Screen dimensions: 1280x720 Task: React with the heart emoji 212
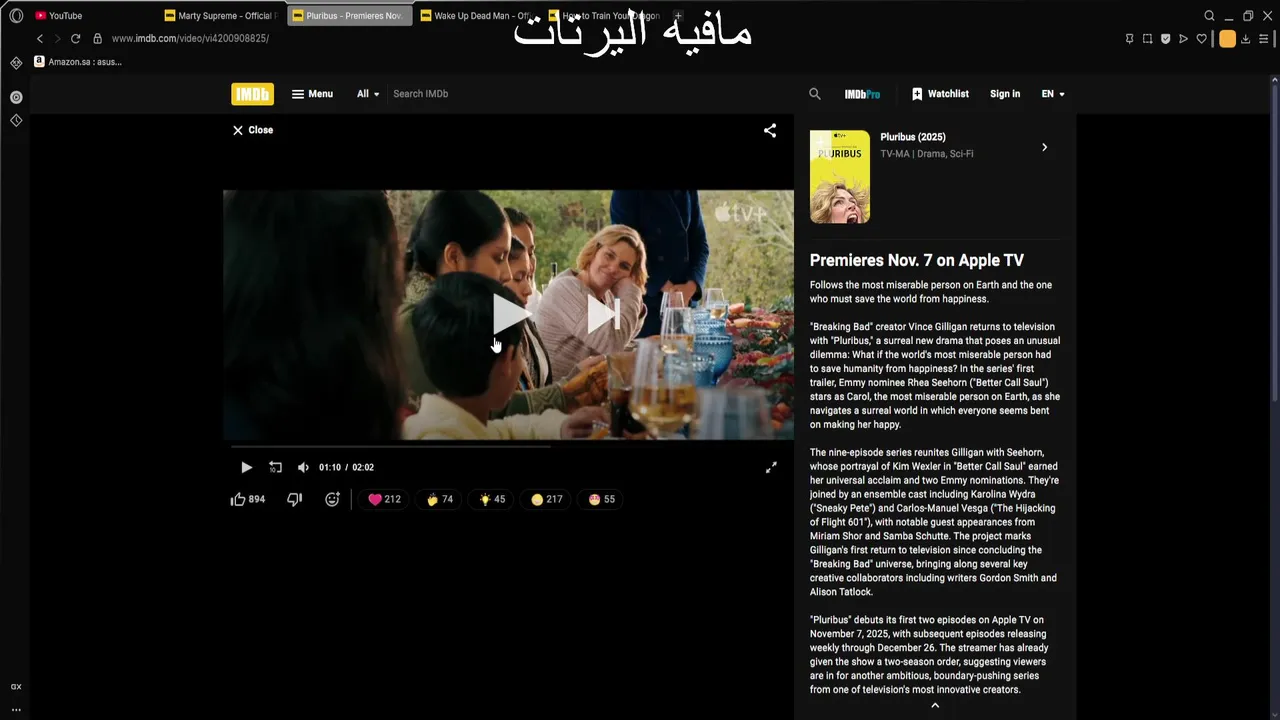pos(384,499)
